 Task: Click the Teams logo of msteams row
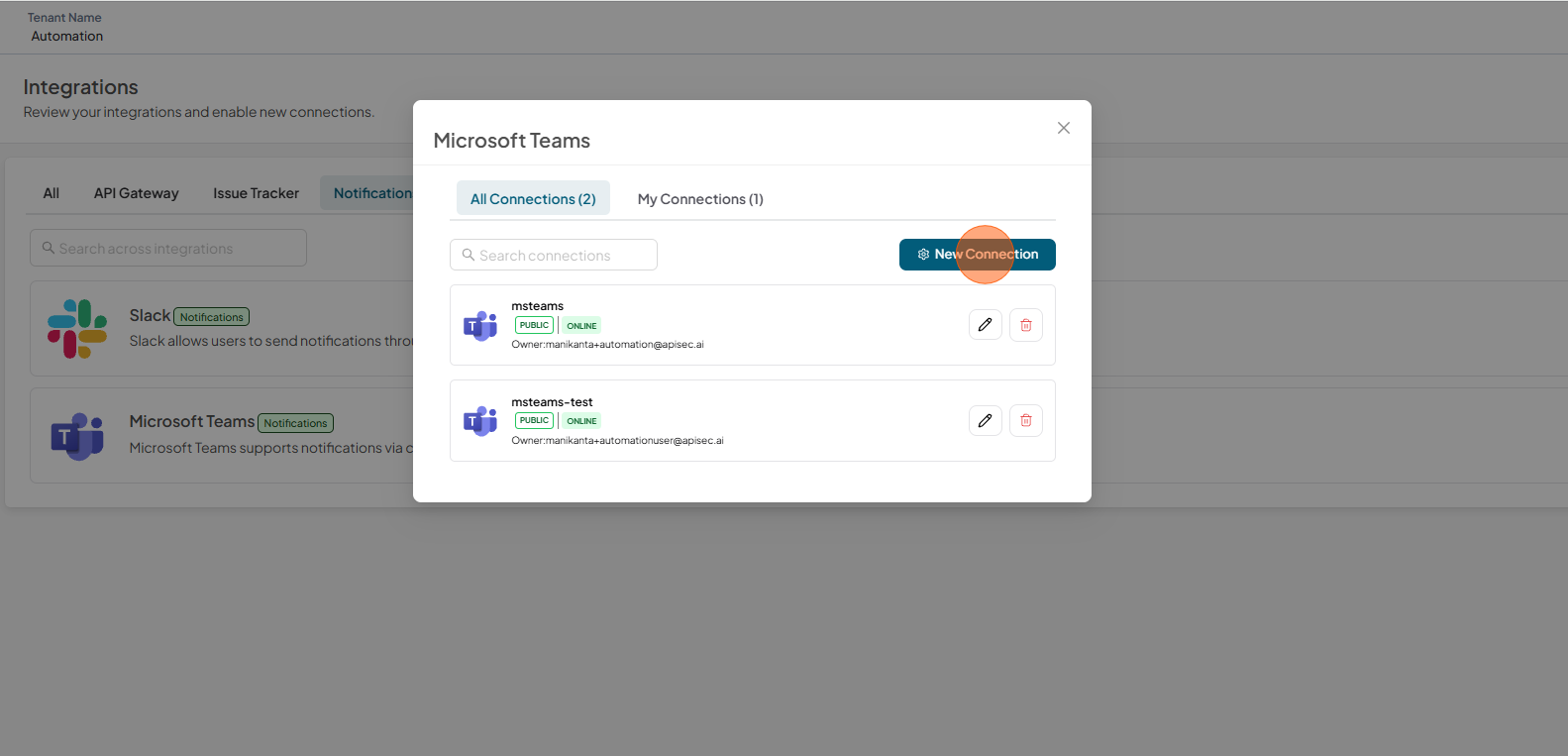tap(480, 325)
